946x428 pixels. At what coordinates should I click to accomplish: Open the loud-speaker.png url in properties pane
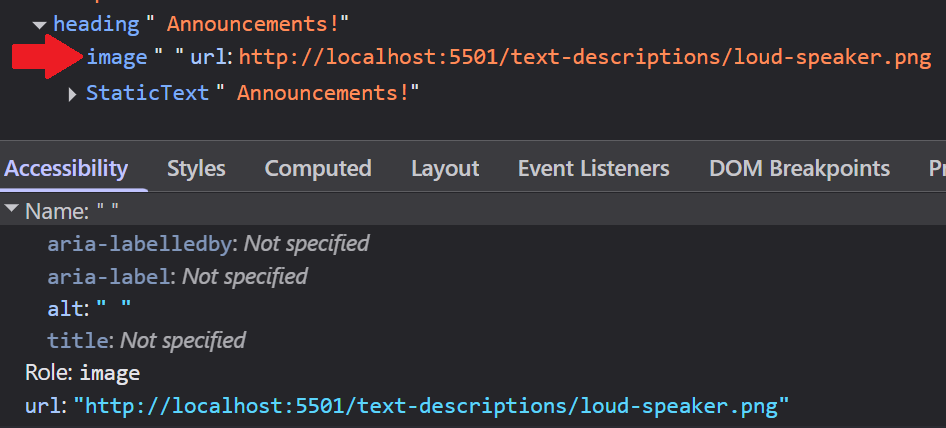pos(431,406)
